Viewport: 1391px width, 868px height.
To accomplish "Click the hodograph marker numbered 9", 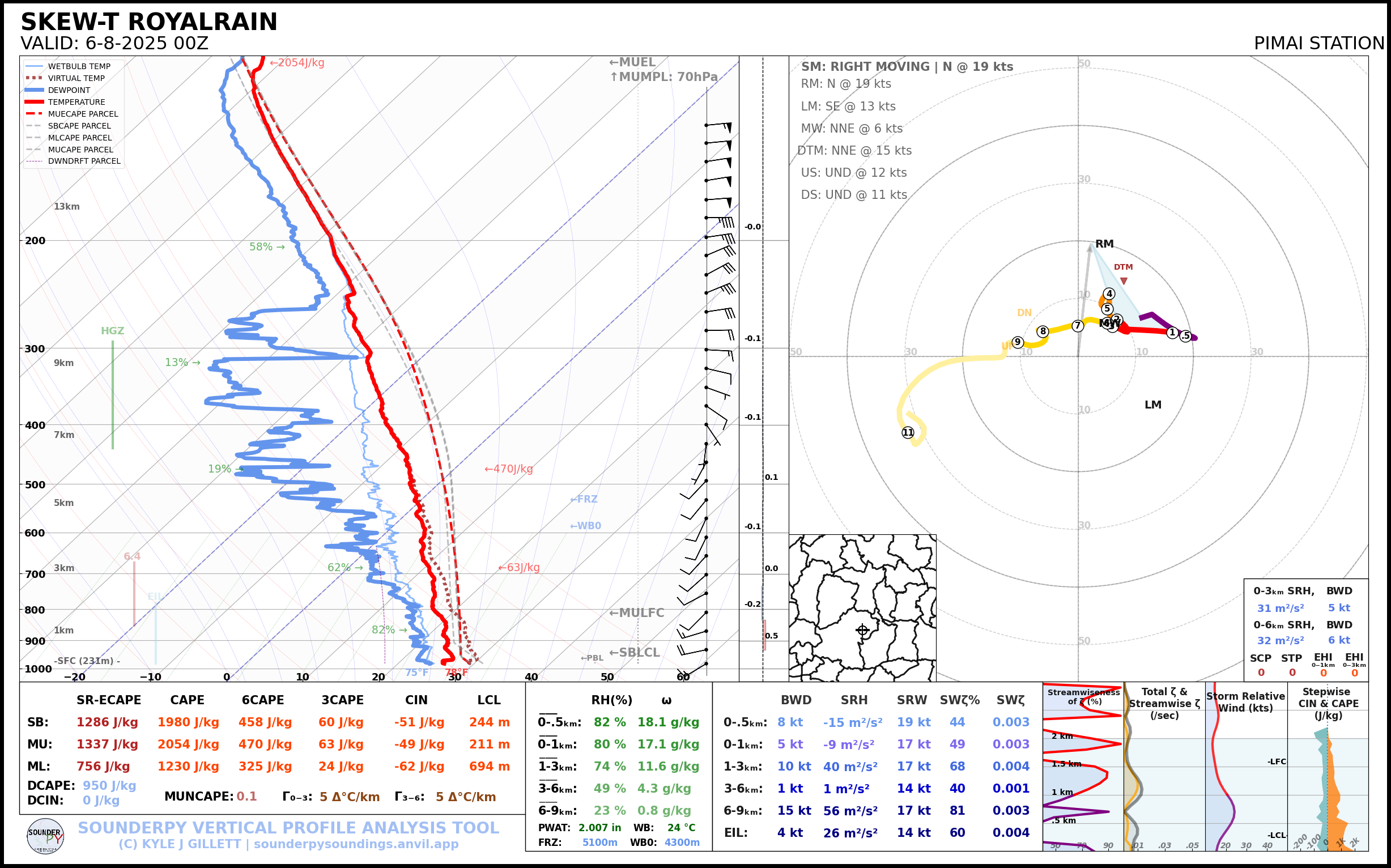I will click(x=1017, y=342).
